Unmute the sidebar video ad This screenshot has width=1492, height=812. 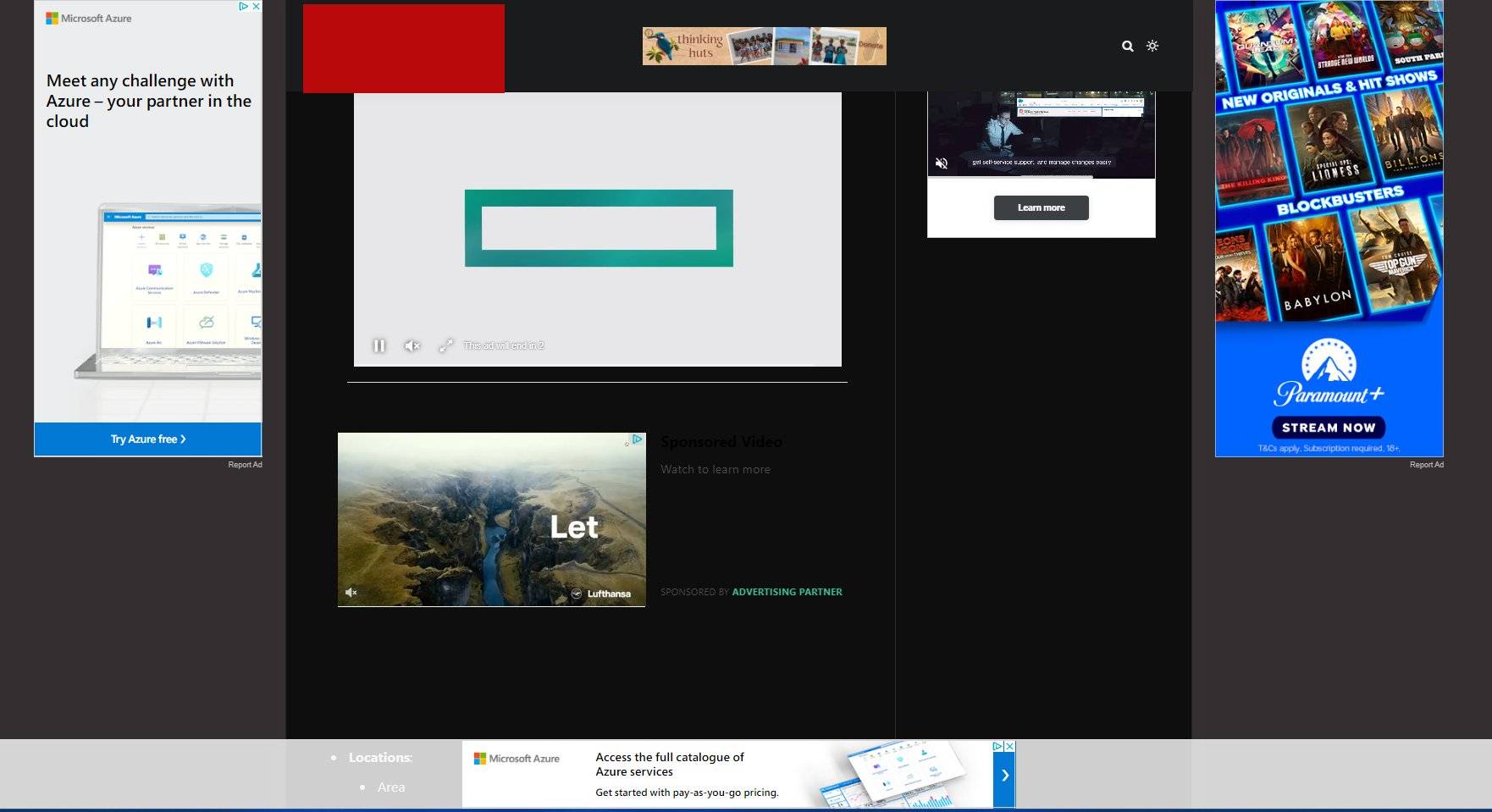[942, 163]
